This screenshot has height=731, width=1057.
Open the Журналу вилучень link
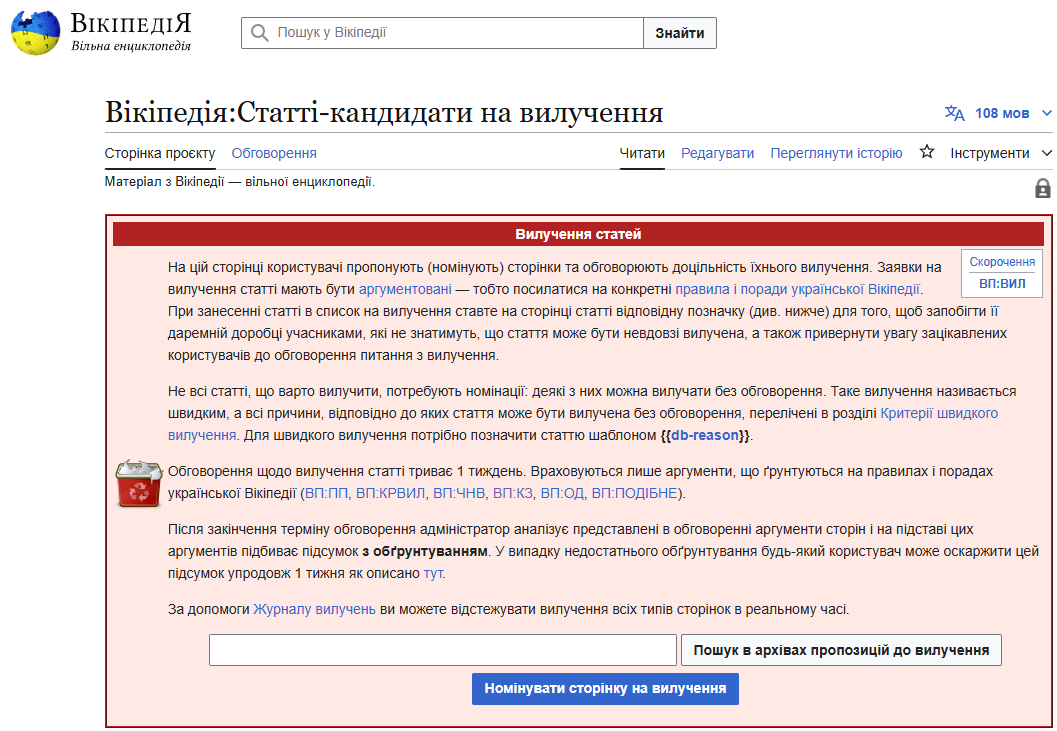[x=314, y=610]
